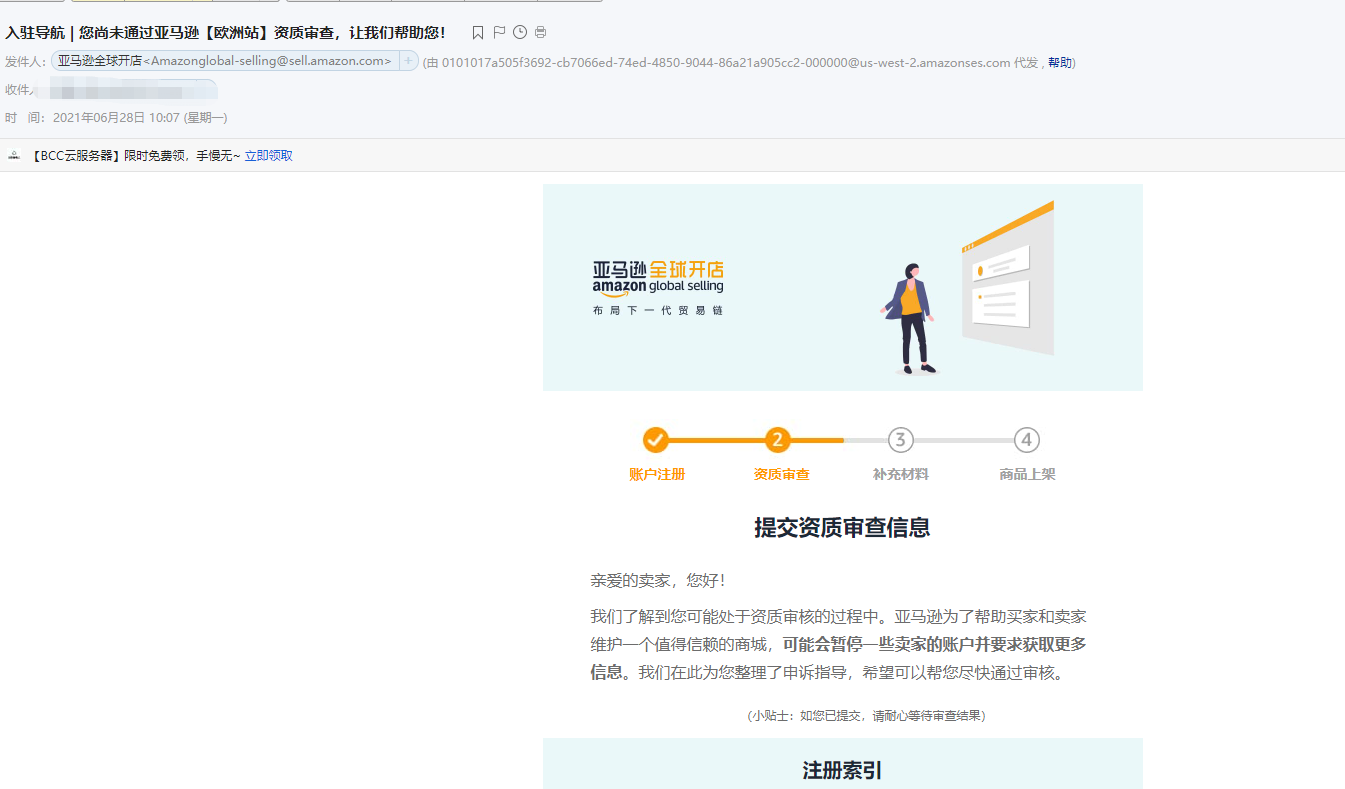Viewport: 1345px width, 789px height.
Task: Click the BCC cloud server ad icon
Action: tap(15, 155)
